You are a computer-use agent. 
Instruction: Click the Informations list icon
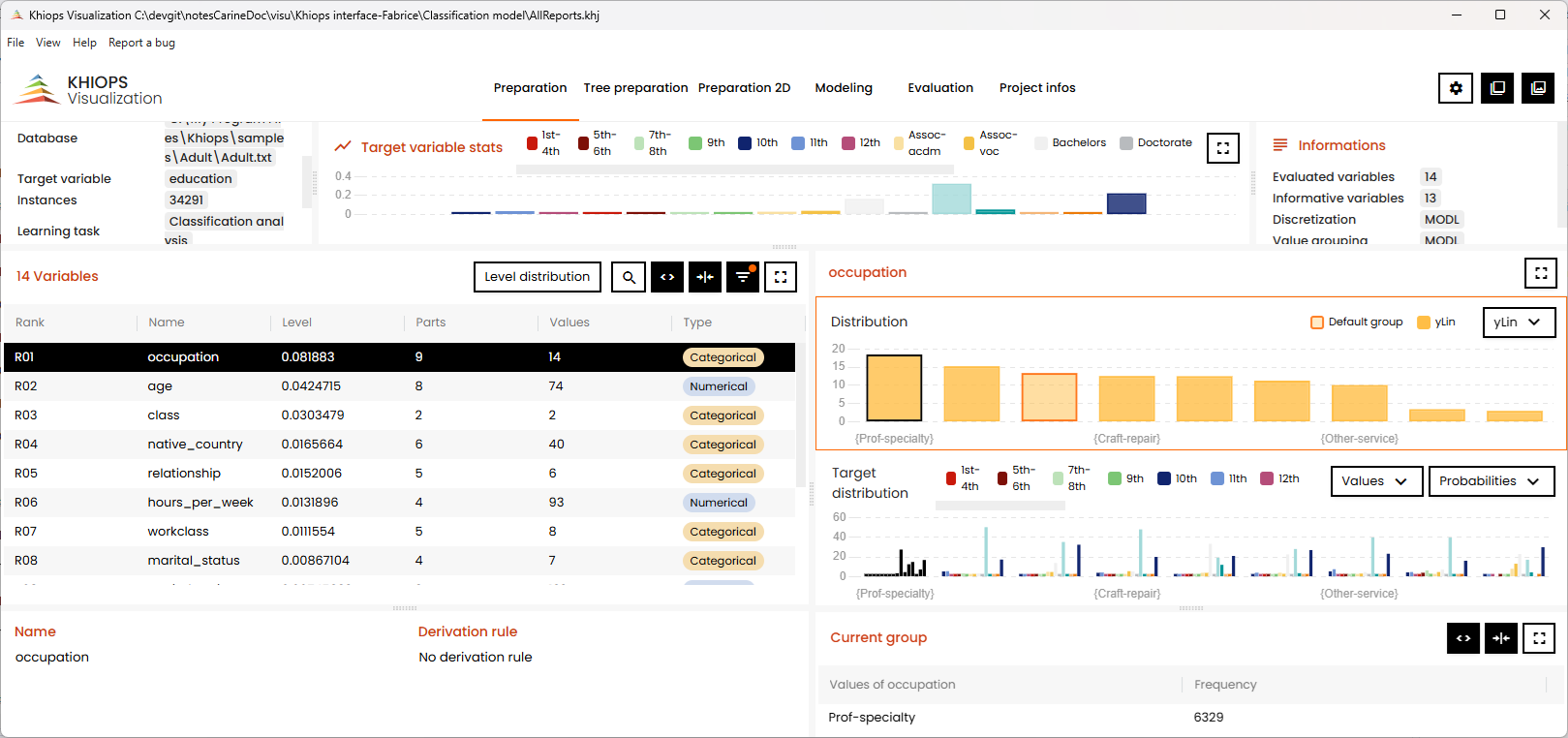click(1280, 145)
